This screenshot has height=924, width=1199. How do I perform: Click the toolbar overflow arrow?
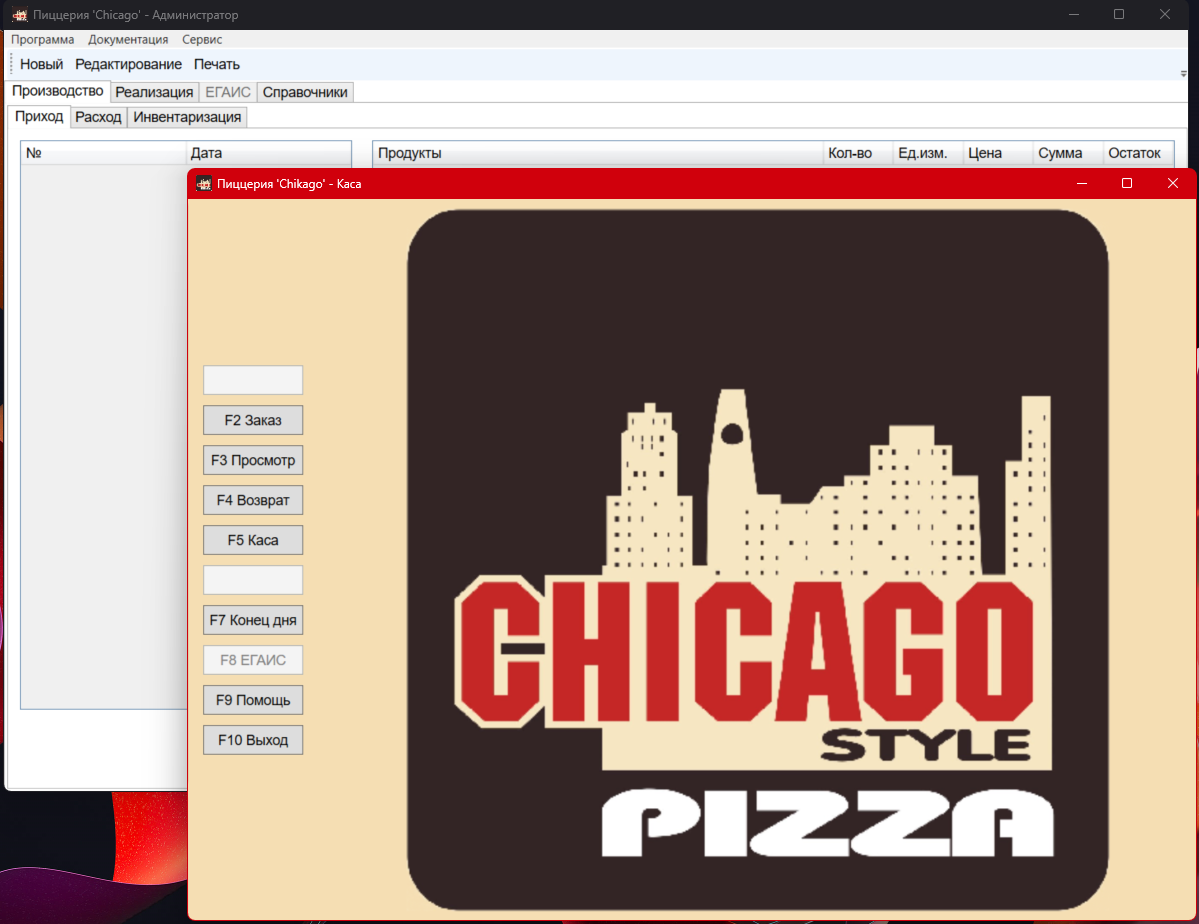point(1183,73)
